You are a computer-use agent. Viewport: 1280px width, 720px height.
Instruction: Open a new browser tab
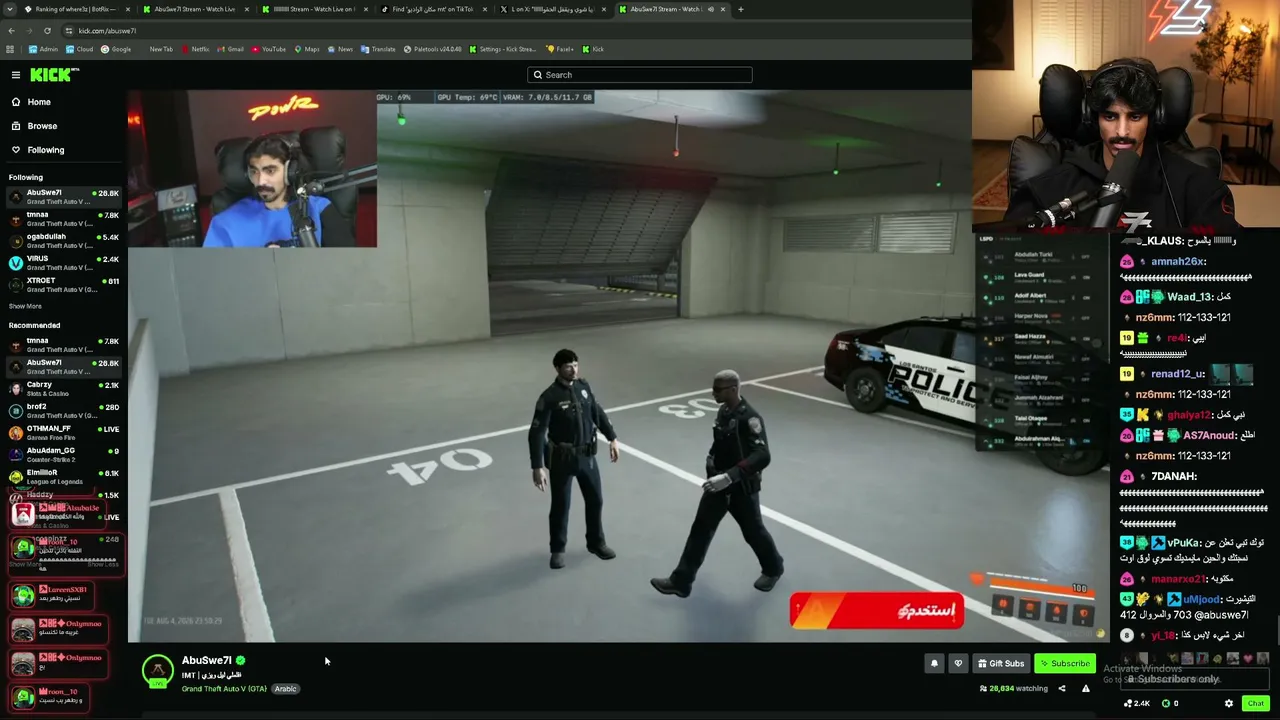[x=741, y=9]
